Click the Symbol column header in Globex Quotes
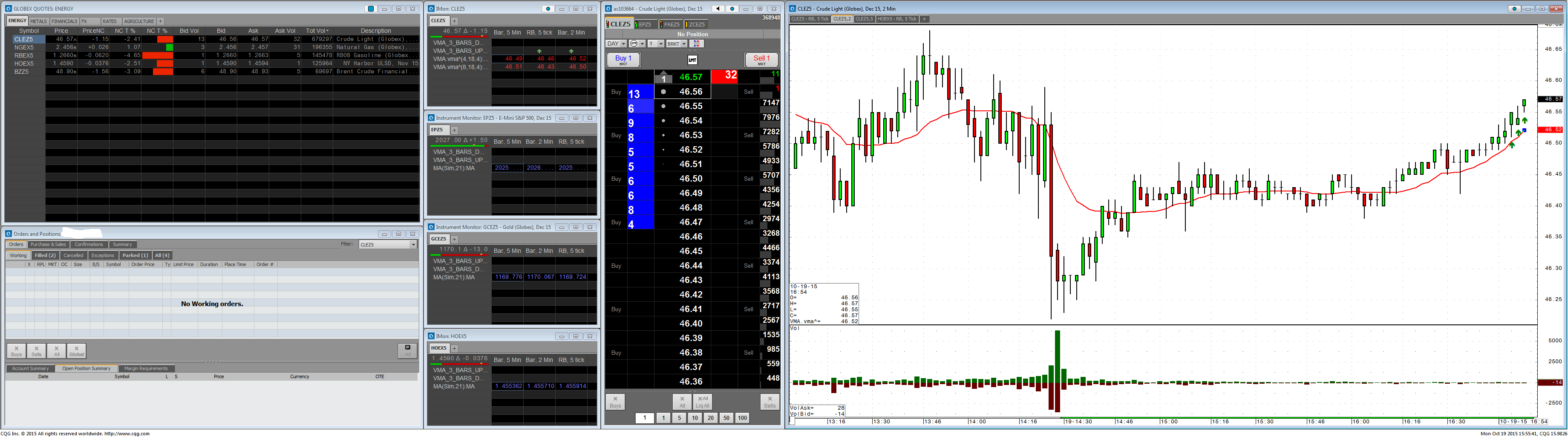Viewport: 1568px width, 437px height. (29, 31)
